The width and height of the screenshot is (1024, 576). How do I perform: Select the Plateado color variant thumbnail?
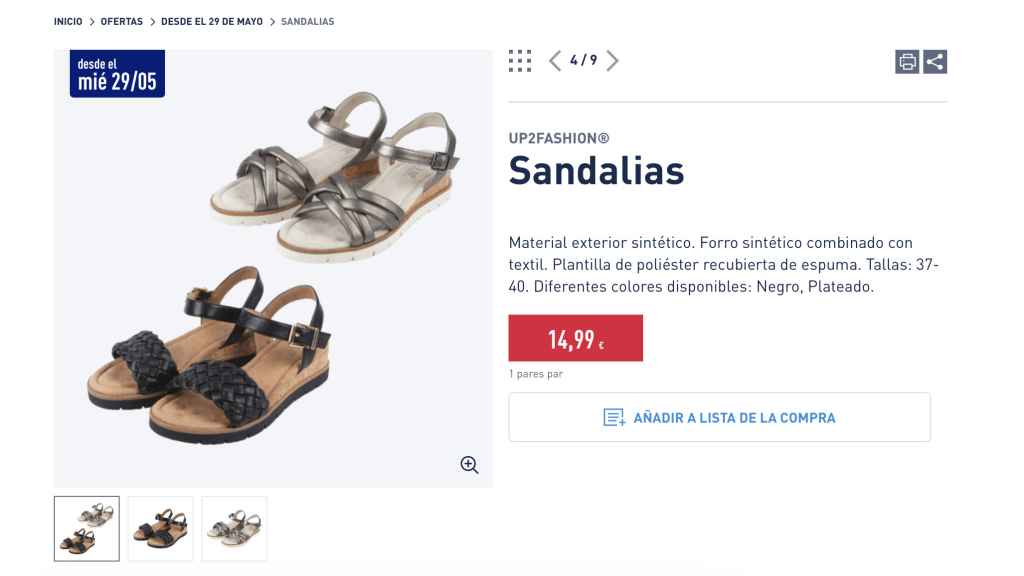click(234, 528)
